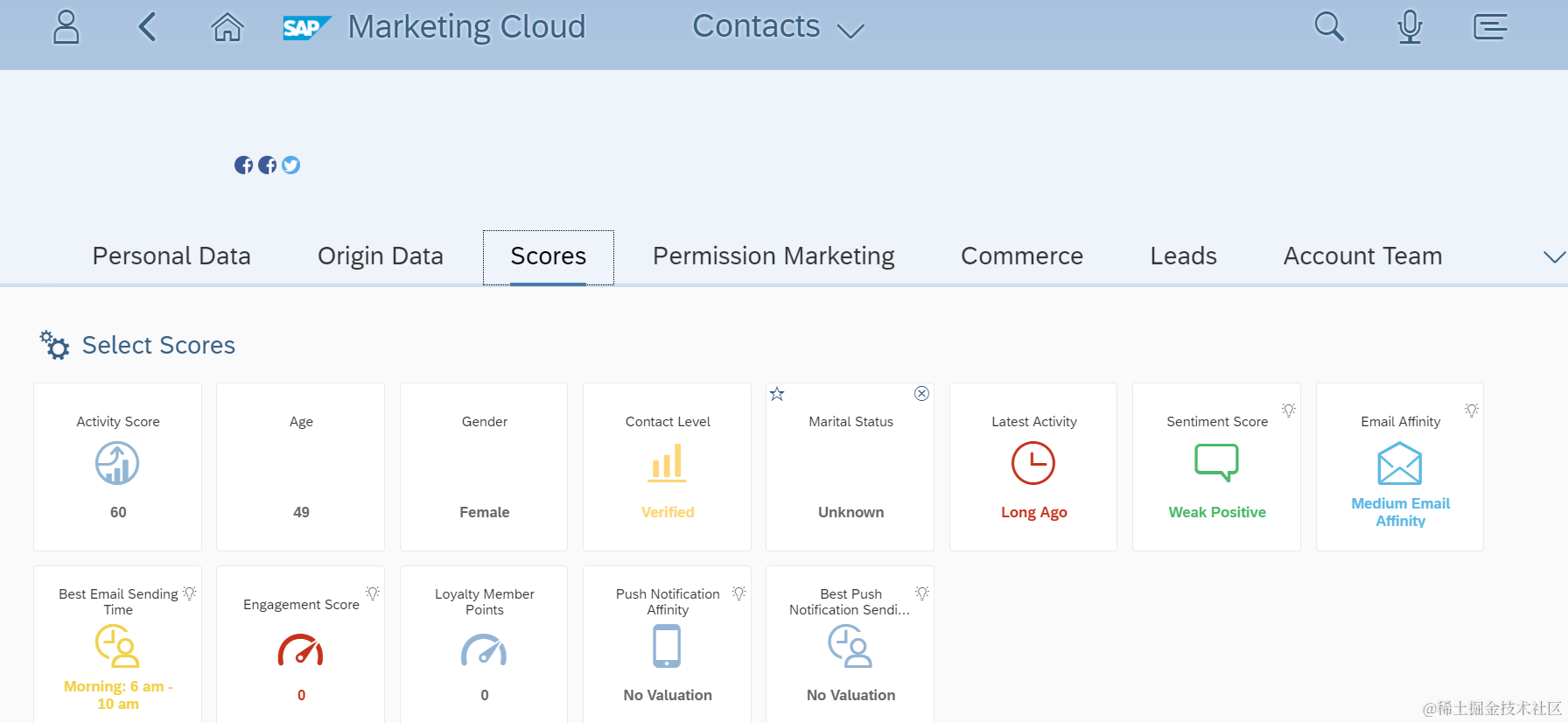
Task: Activate the microphone voice input icon
Action: coord(1409,27)
